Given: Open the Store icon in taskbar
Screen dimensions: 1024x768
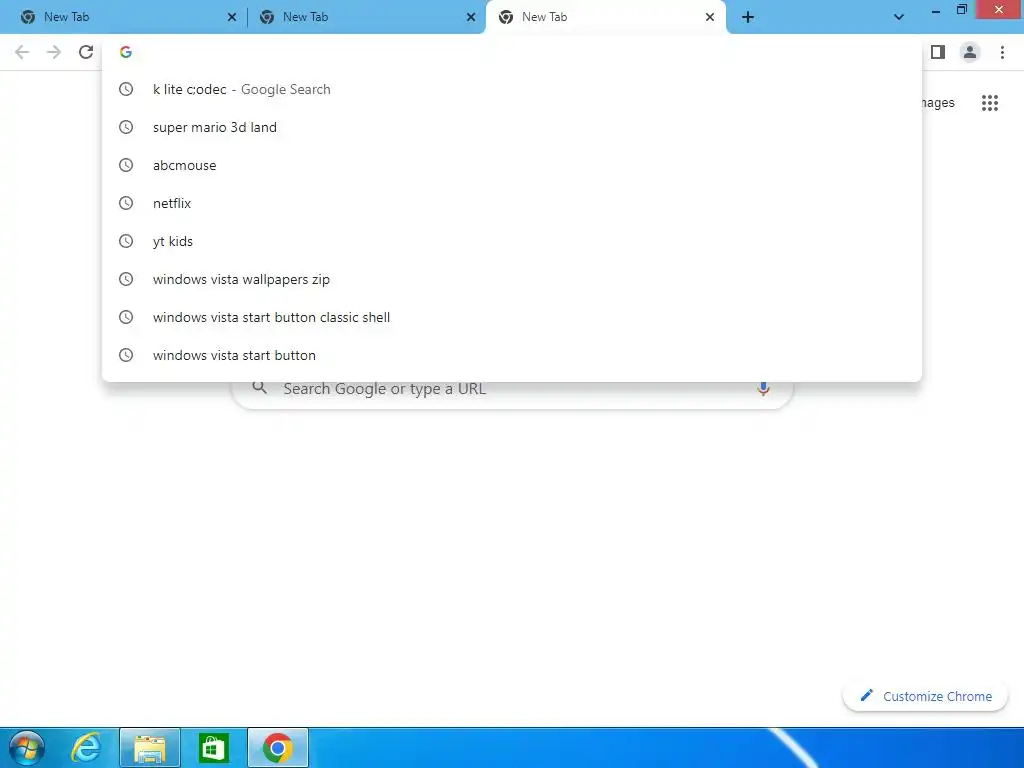Looking at the screenshot, I should pyautogui.click(x=214, y=748).
